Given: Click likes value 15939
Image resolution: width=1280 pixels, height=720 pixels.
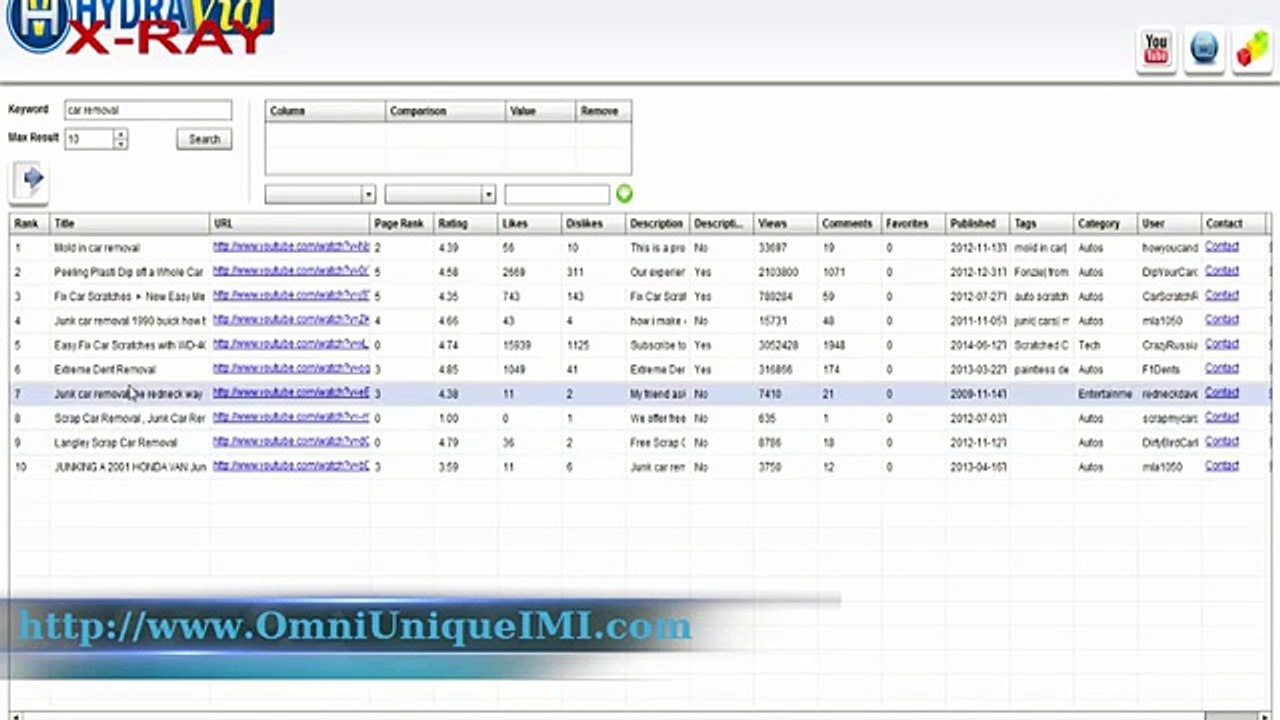Looking at the screenshot, I should pyautogui.click(x=517, y=345).
